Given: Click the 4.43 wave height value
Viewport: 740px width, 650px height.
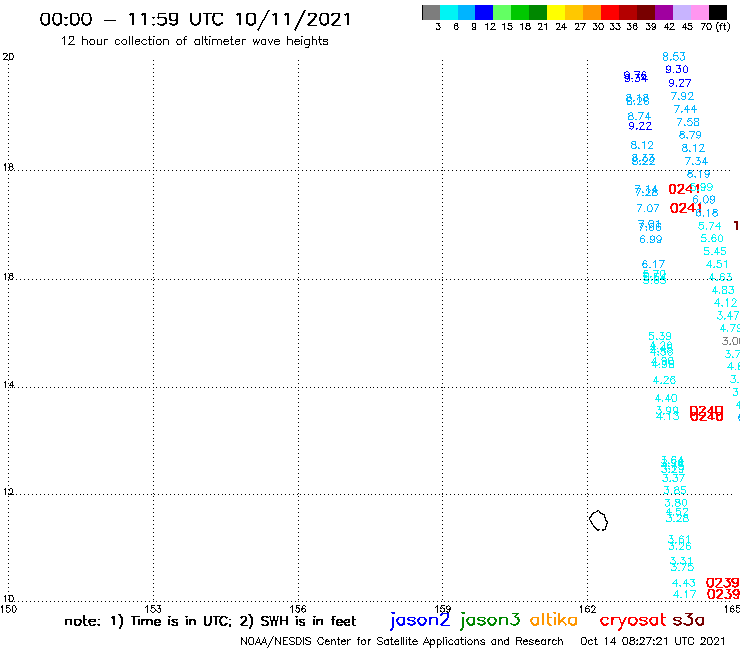Looking at the screenshot, I should coord(683,583).
